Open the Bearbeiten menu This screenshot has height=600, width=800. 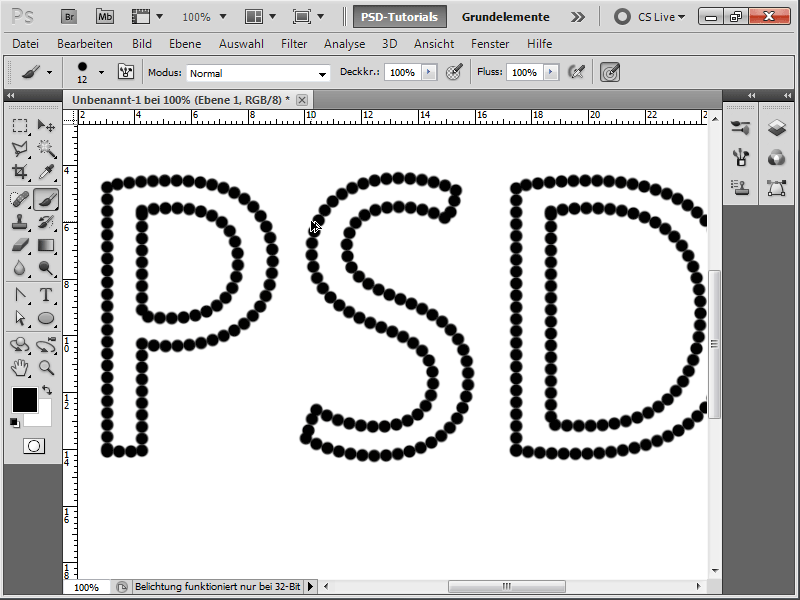click(x=85, y=44)
